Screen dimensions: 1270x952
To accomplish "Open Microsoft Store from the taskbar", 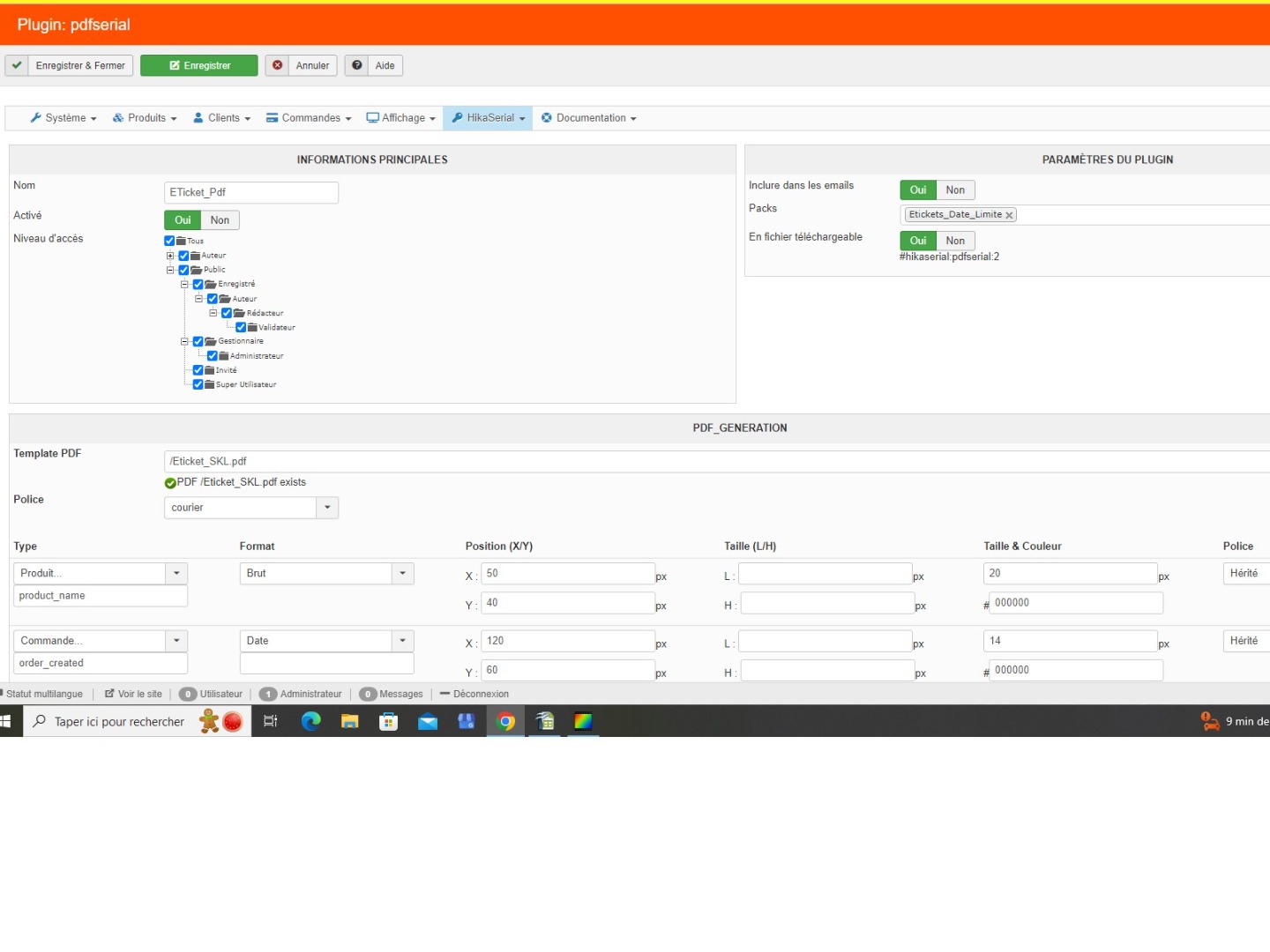I will [389, 721].
